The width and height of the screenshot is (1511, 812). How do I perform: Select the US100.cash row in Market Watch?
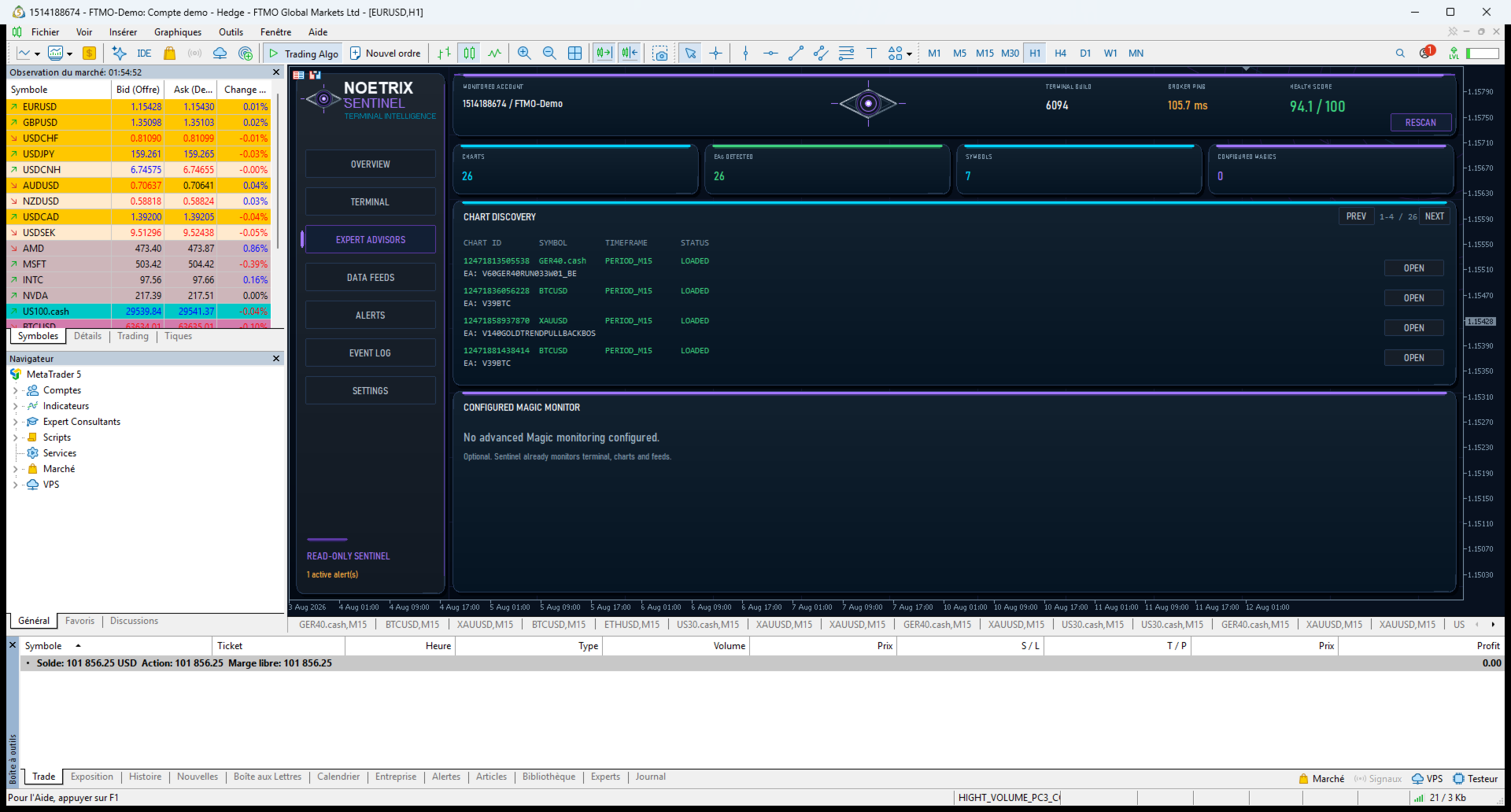tap(139, 312)
